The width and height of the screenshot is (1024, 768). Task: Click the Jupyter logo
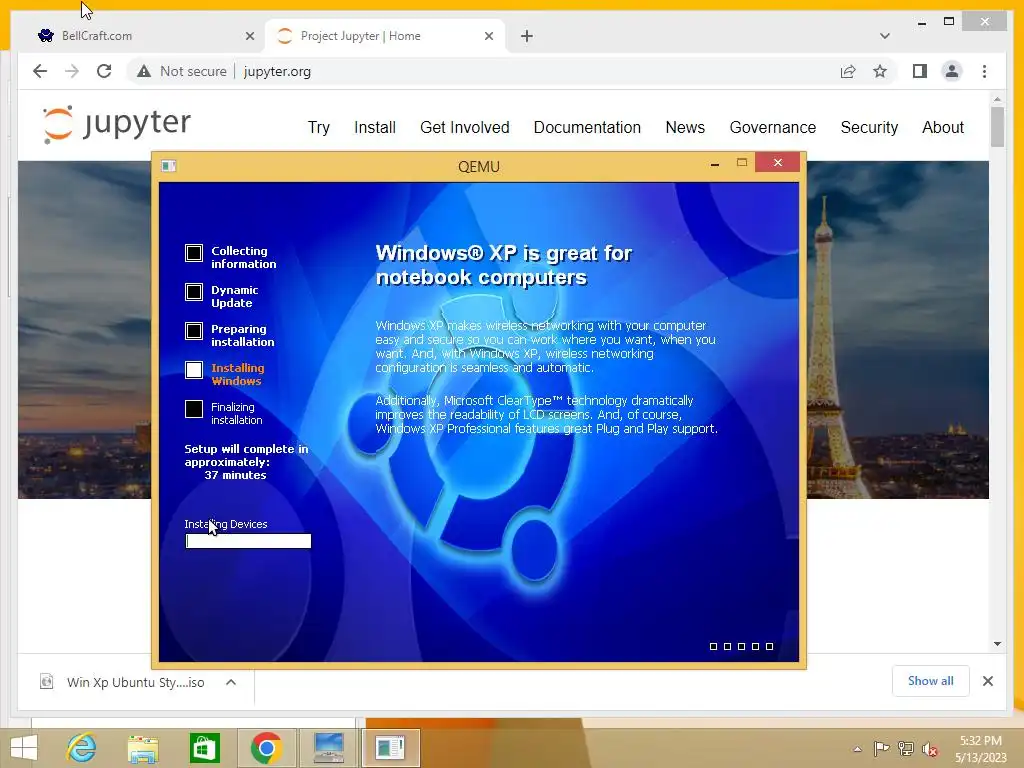pos(116,123)
